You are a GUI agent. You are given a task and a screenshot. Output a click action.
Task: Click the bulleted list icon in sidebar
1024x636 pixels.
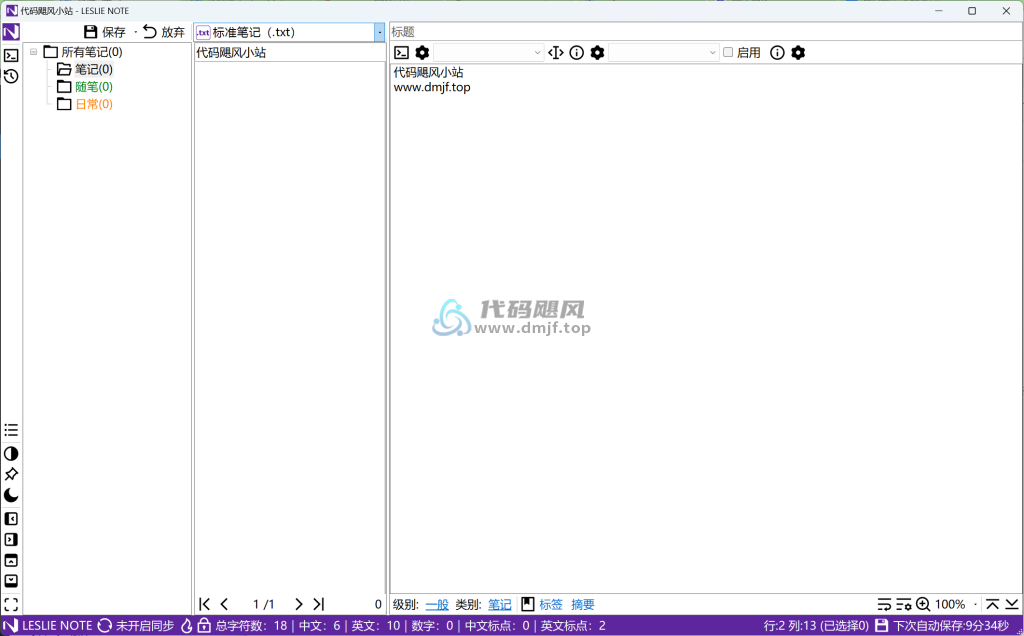coord(11,430)
